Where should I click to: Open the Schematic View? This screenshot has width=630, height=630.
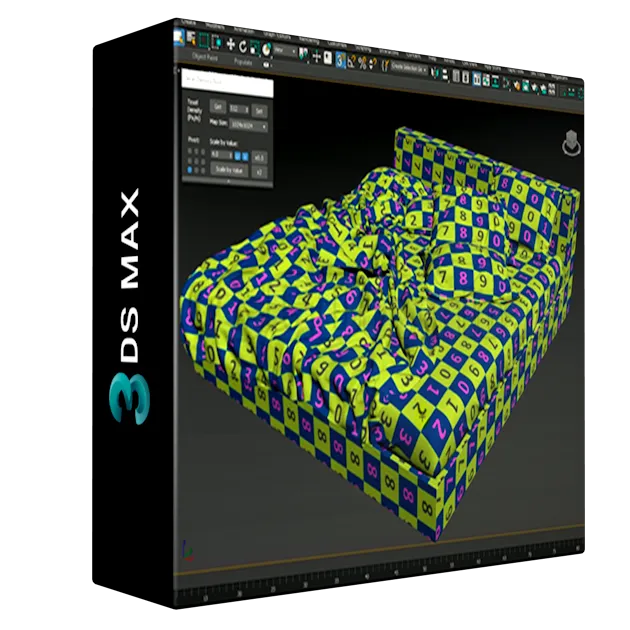tap(495, 82)
